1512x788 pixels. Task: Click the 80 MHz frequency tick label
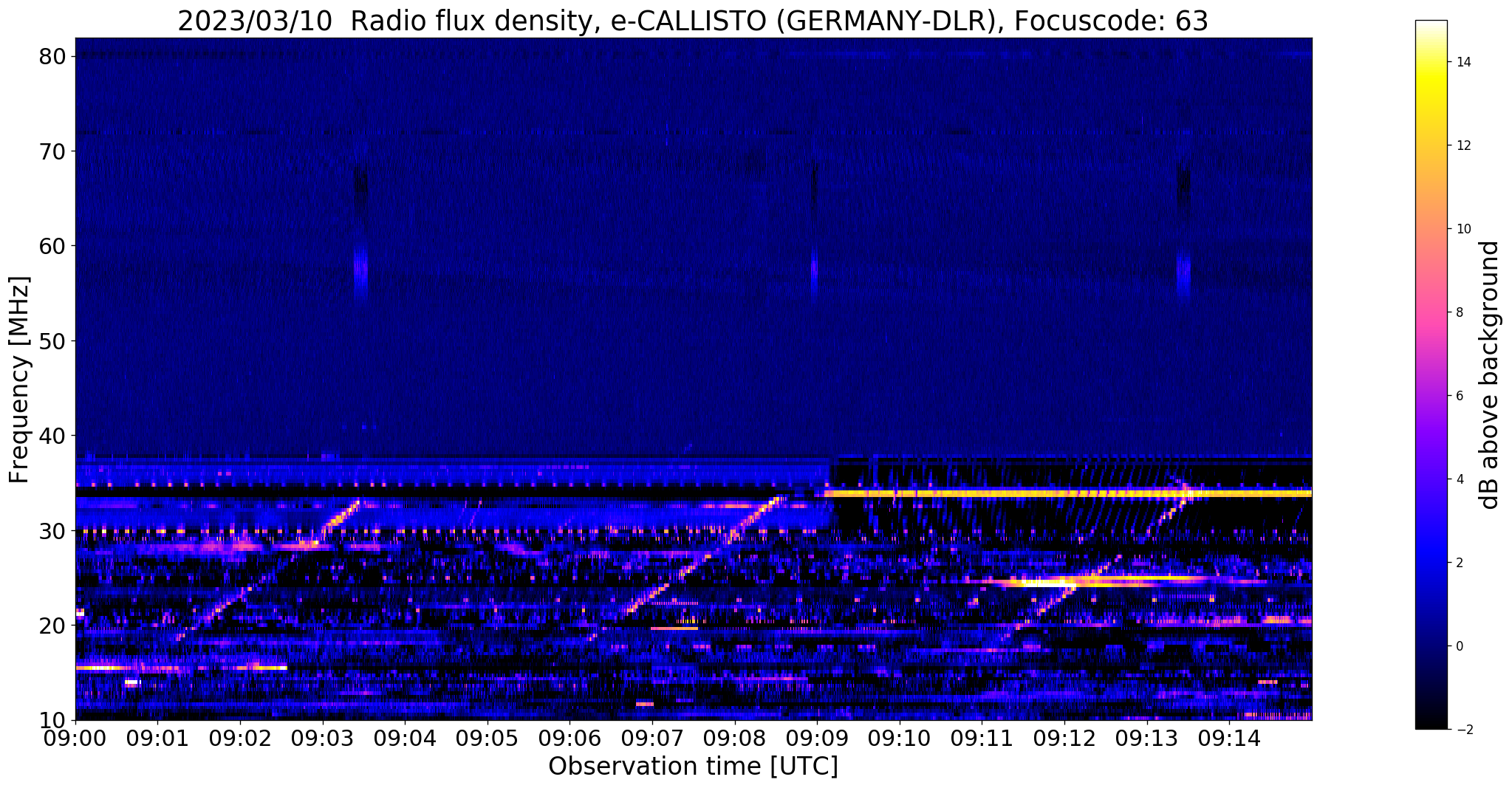click(x=52, y=56)
